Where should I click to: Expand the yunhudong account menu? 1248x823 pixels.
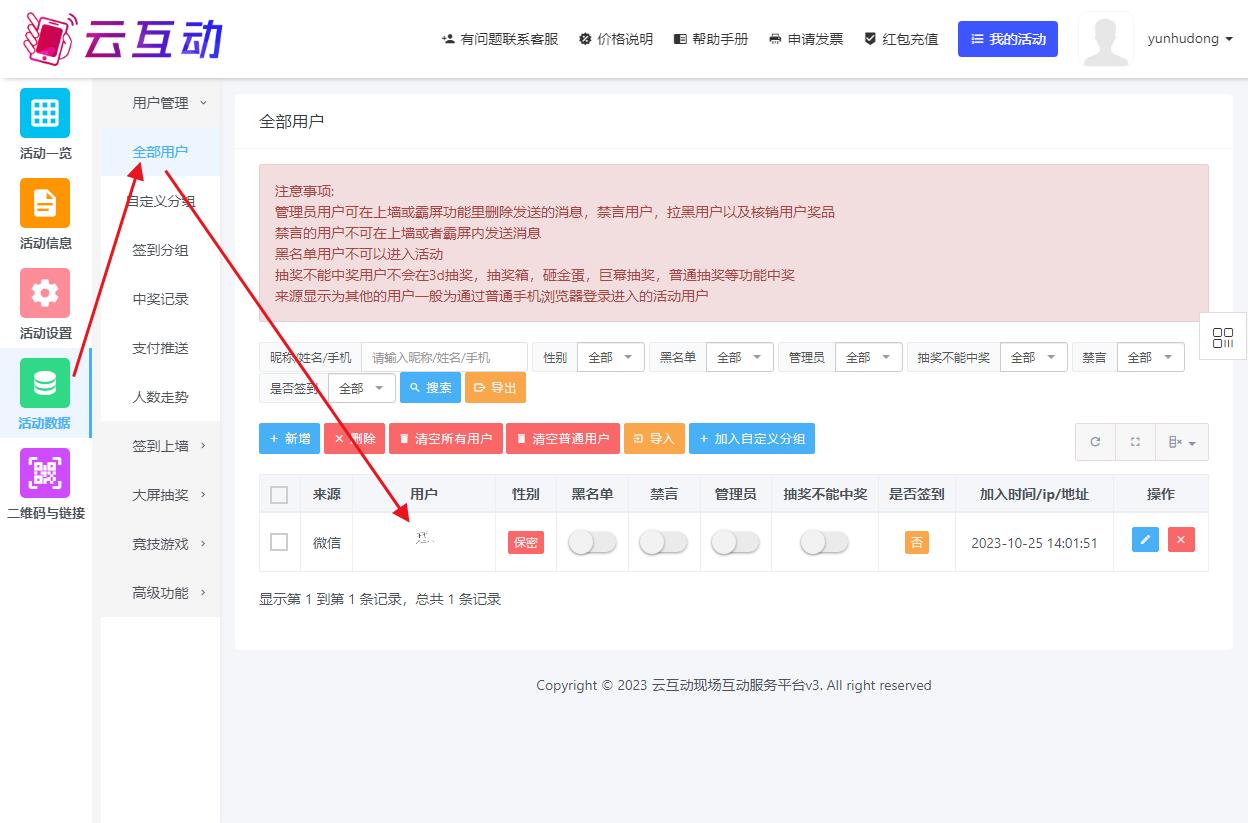click(x=1190, y=39)
